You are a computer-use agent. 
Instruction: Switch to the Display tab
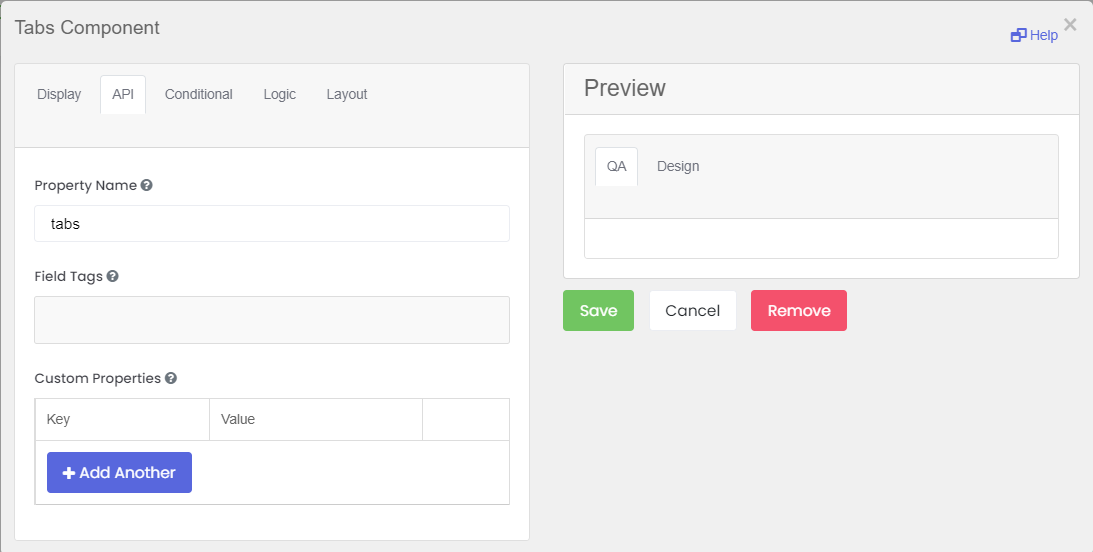[x=59, y=94]
